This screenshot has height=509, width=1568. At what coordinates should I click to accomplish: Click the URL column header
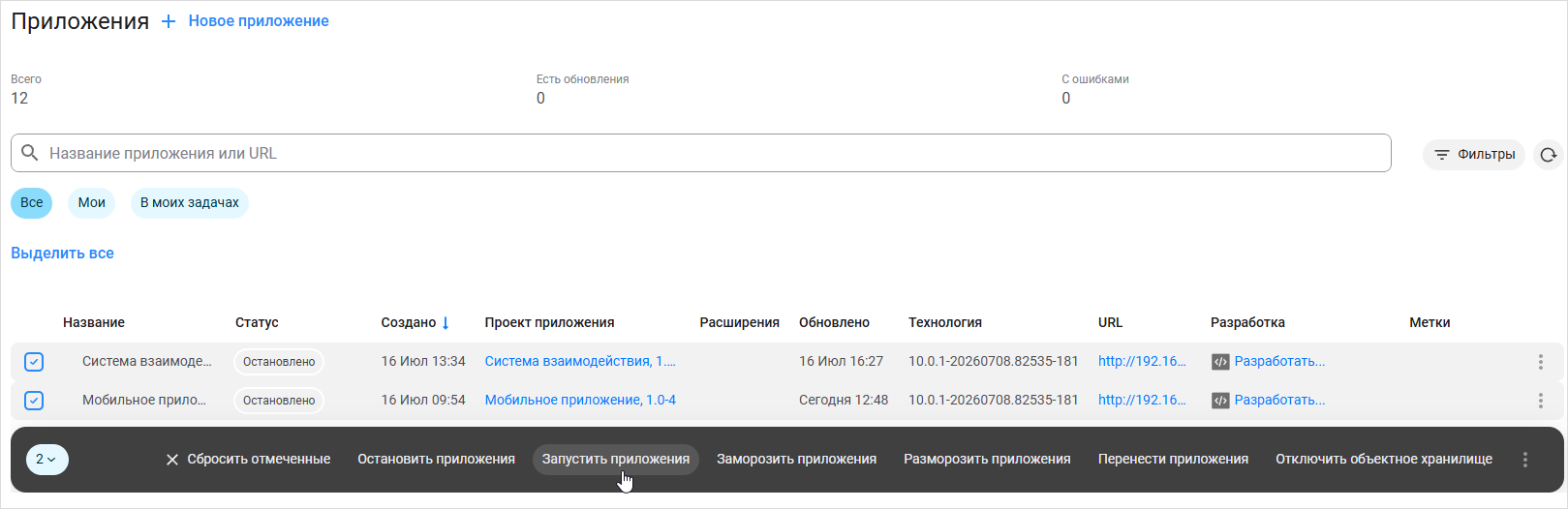[x=1111, y=322]
